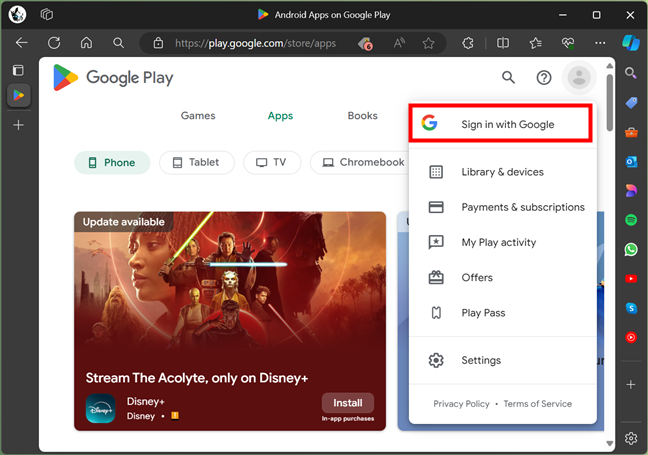Open a new tab with plus icon
648x455 pixels.
(x=19, y=125)
